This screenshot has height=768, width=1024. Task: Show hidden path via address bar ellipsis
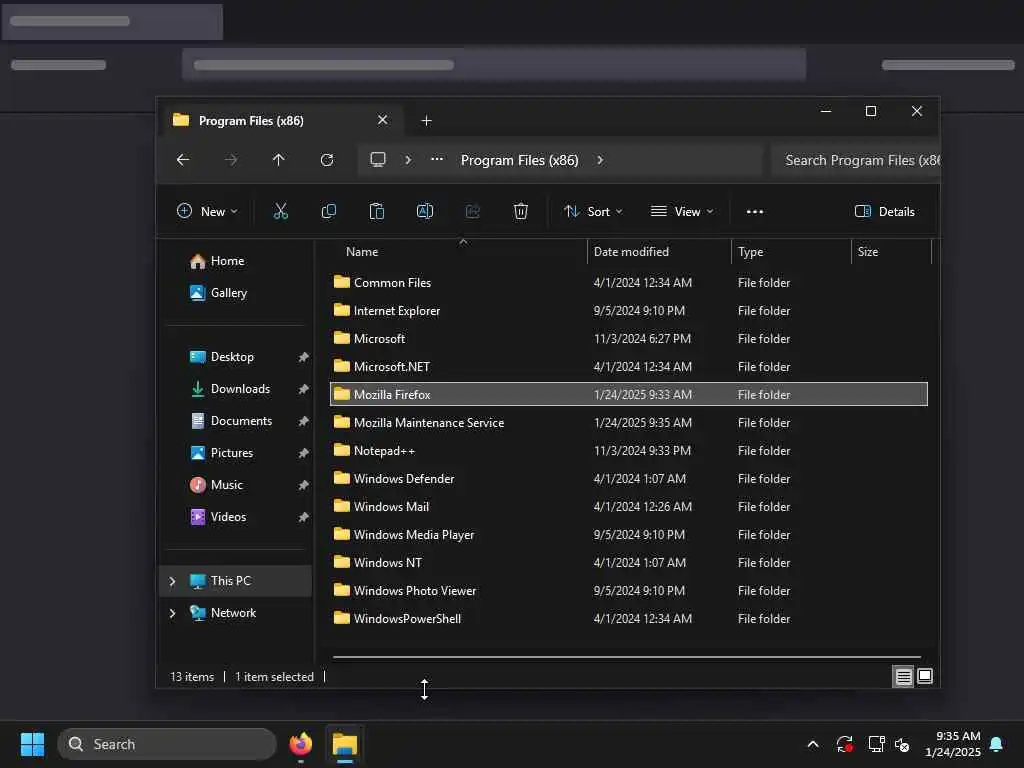(437, 160)
